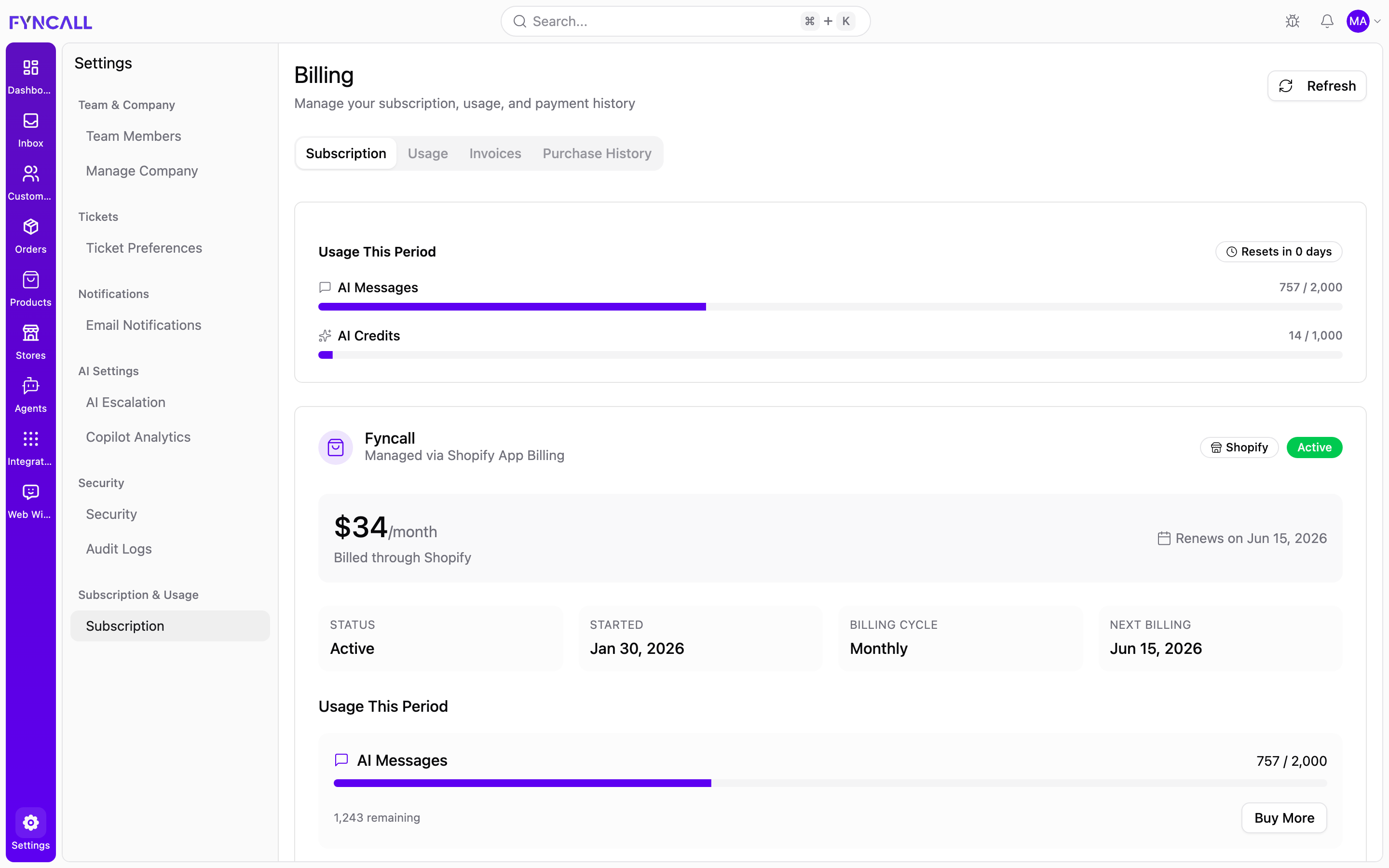Viewport: 1389px width, 868px height.
Task: Click the MA user avatar
Action: (1358, 21)
